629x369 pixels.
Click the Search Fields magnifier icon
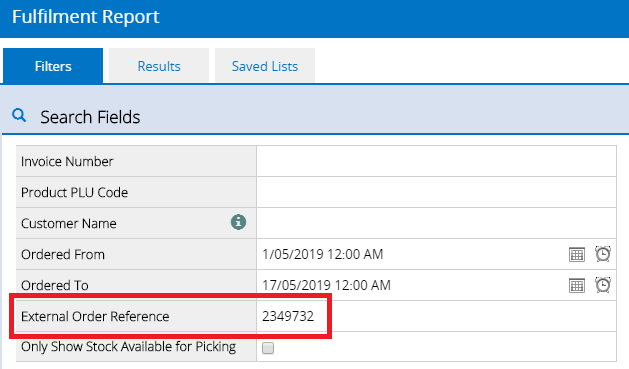click(x=19, y=116)
